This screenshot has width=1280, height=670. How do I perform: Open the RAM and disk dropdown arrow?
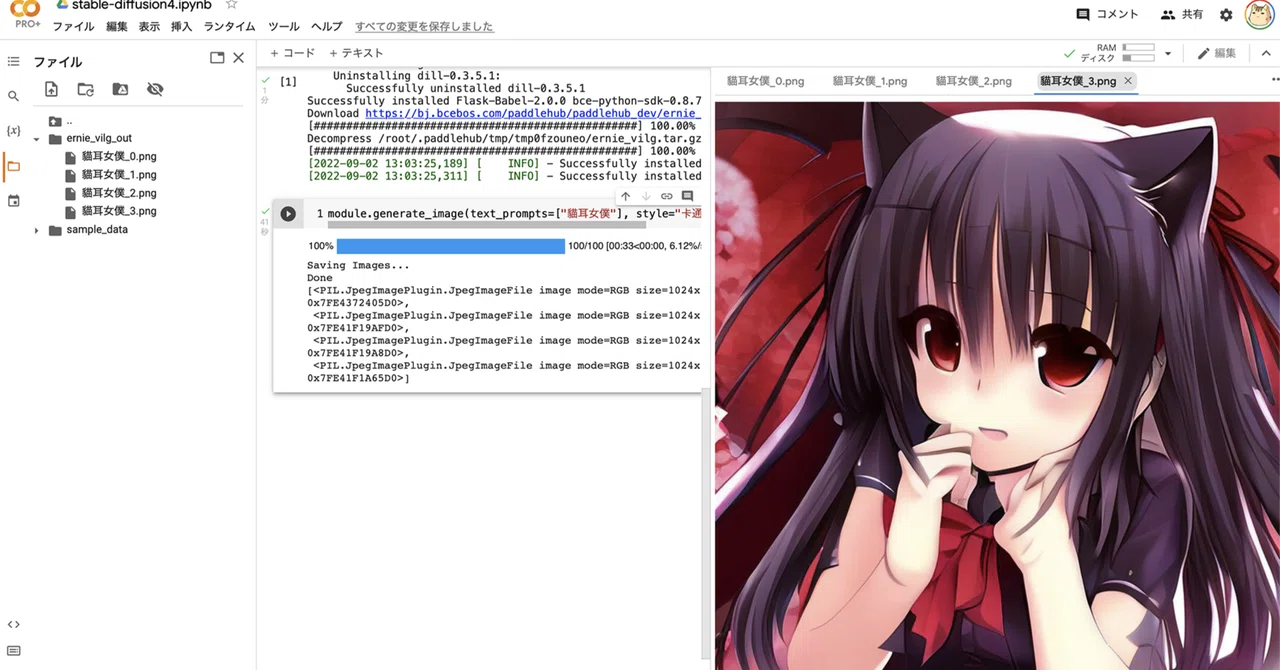pos(1167,53)
